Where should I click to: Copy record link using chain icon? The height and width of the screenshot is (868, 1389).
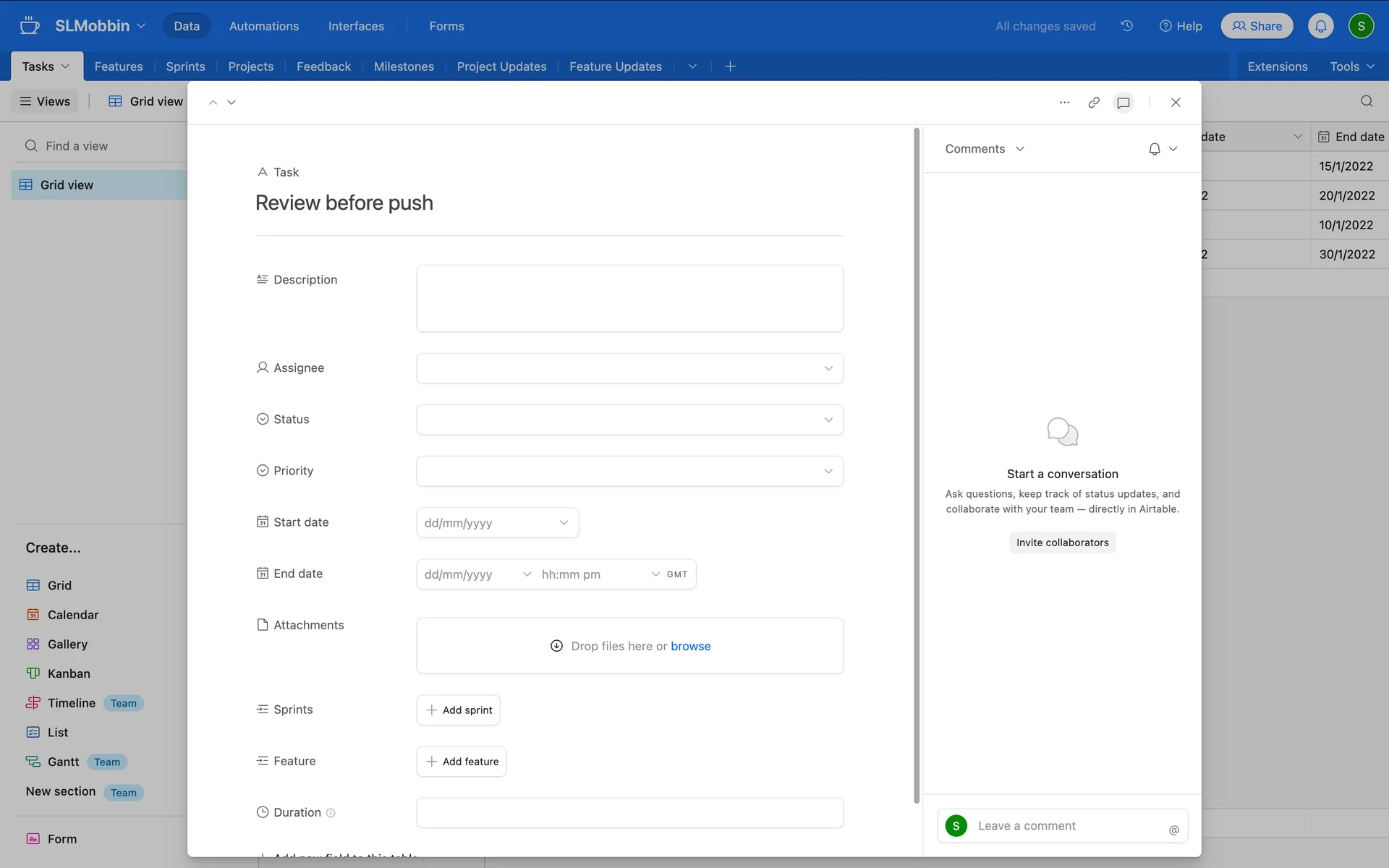tap(1094, 103)
